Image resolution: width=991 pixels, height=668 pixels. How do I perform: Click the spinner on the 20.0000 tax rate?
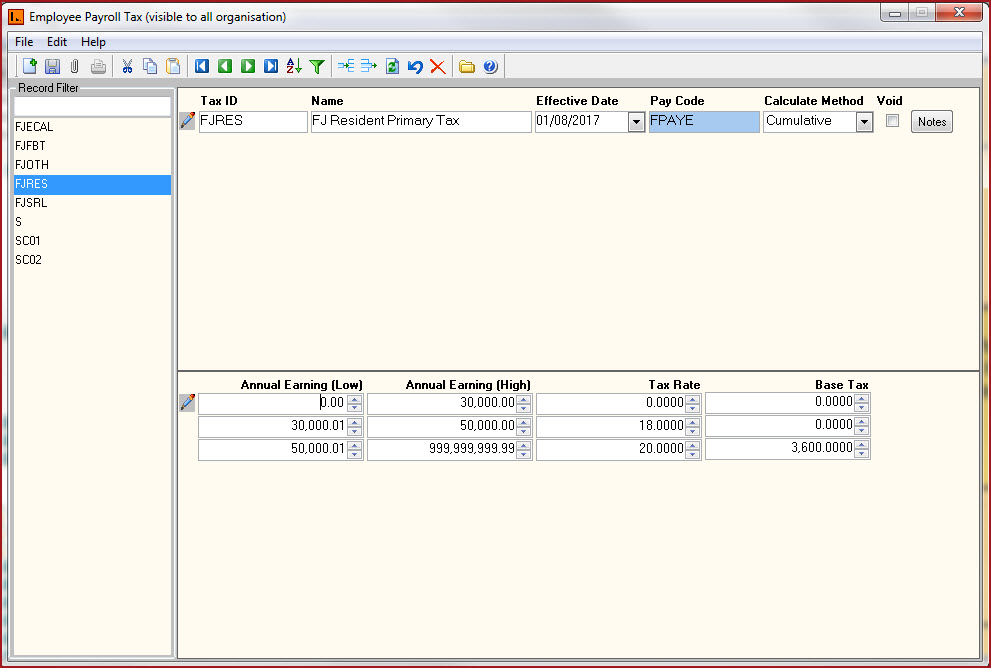[x=693, y=449]
